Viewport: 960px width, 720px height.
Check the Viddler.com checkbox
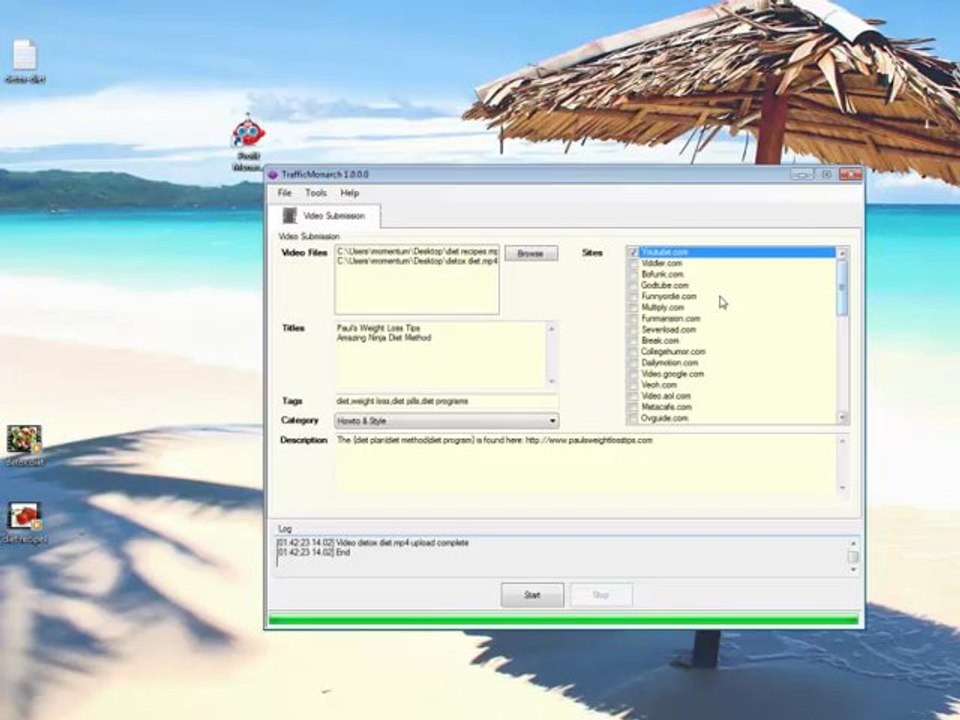632,263
